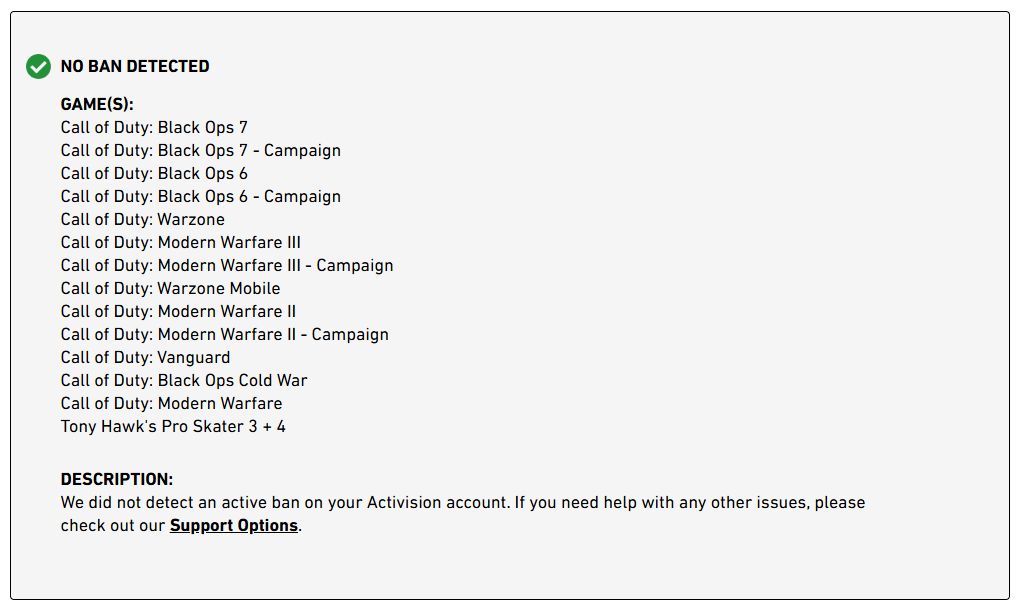1023x613 pixels.
Task: Select Black Ops Cold War entry
Action: [184, 381]
